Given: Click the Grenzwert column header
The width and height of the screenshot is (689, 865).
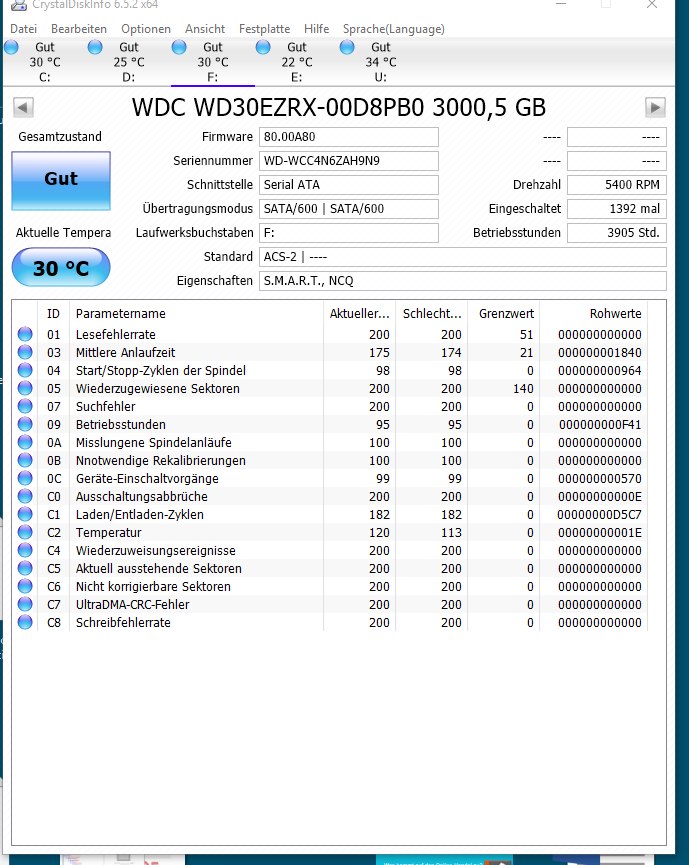Looking at the screenshot, I should (503, 314).
